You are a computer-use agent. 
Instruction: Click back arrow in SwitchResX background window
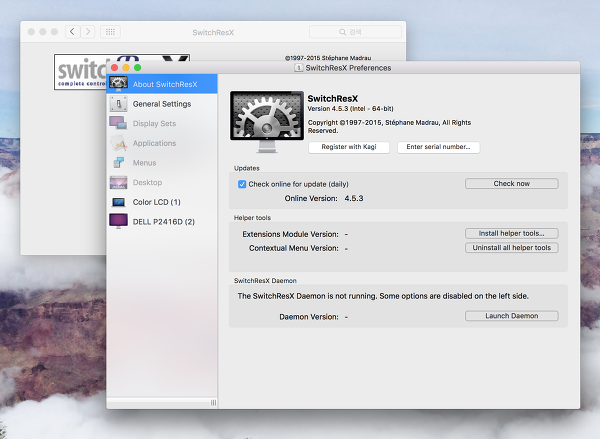pos(72,32)
